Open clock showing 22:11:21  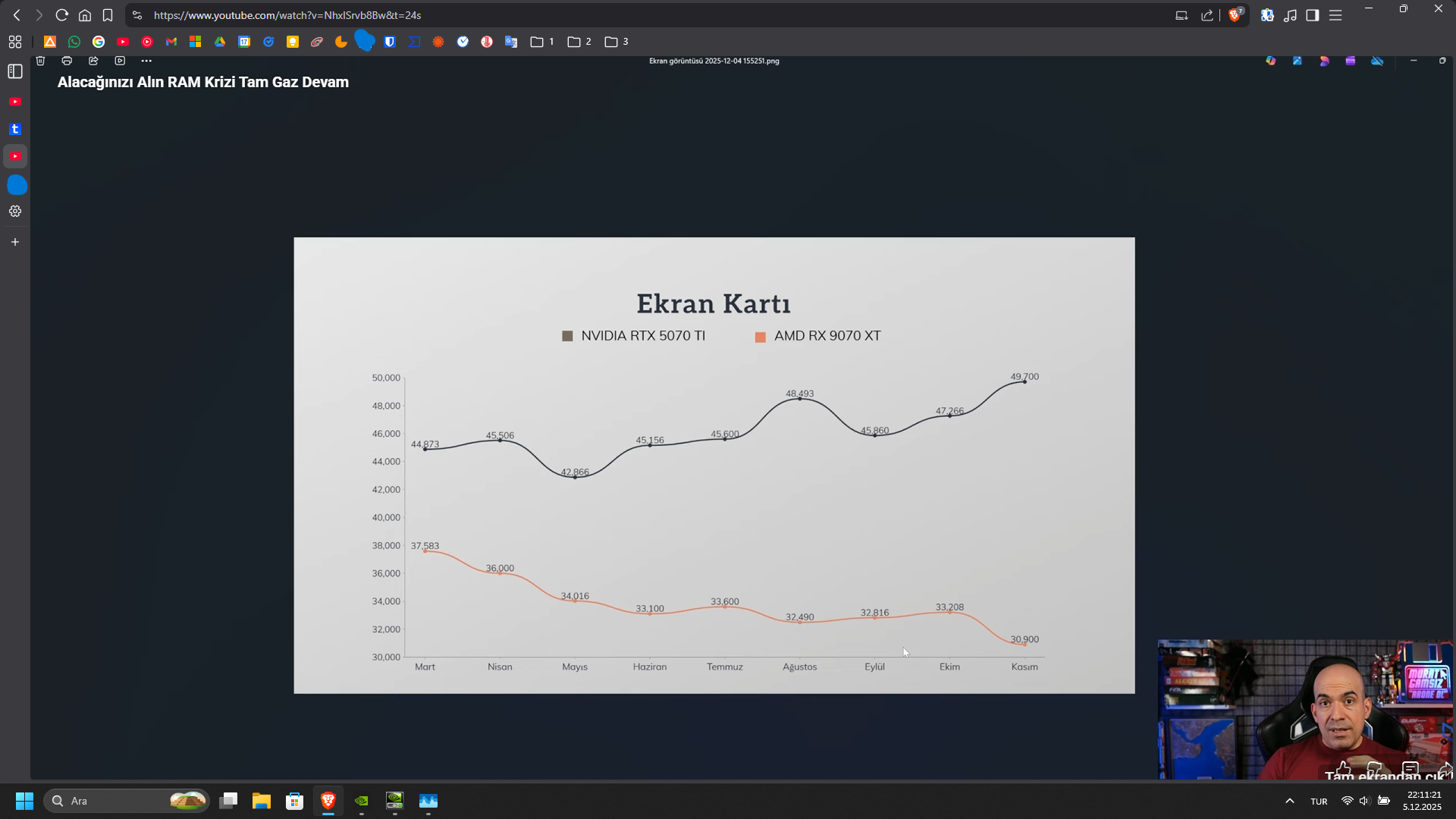tap(1423, 801)
